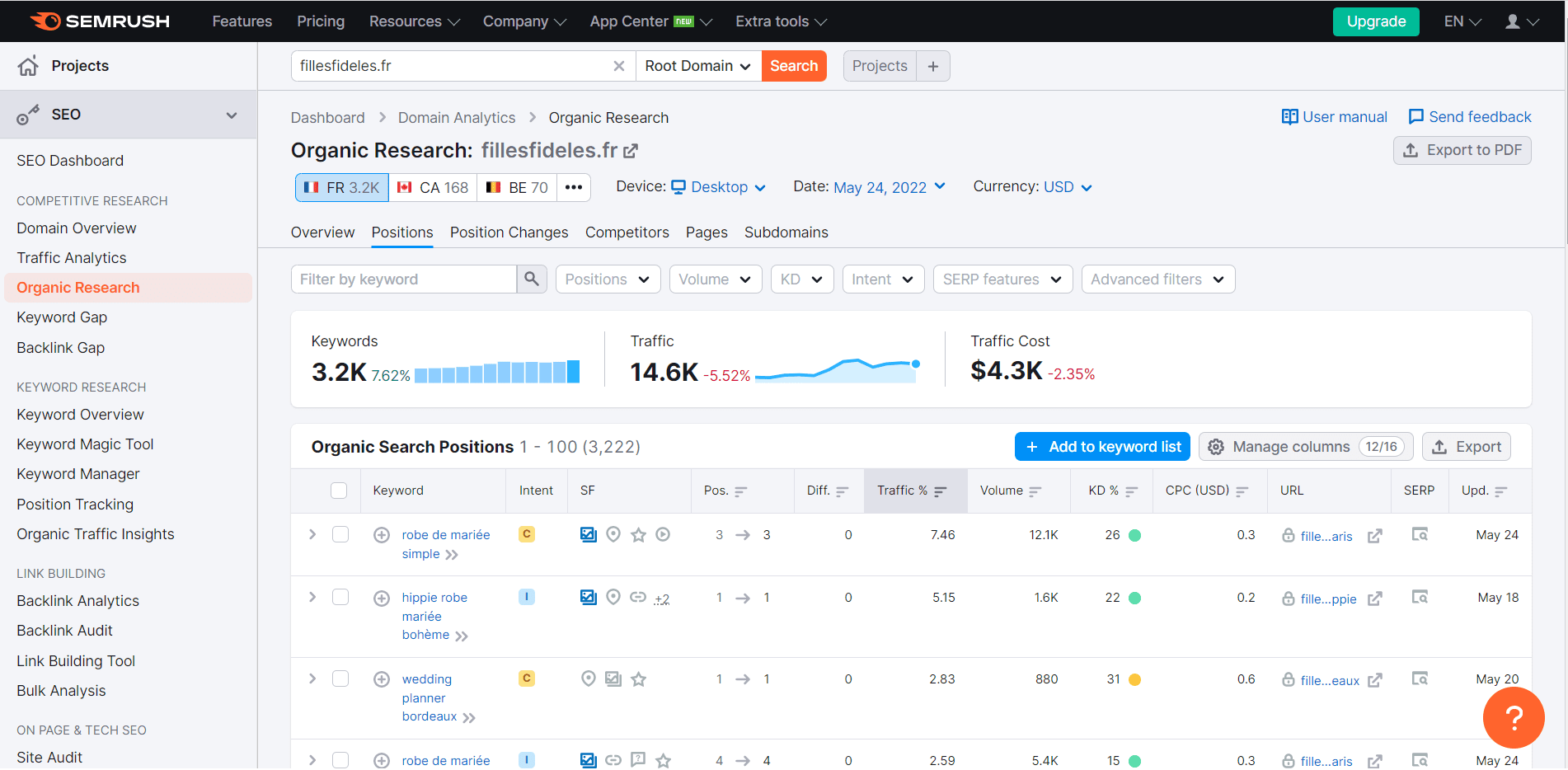Viewport: 1568px width, 770px height.
Task: Add 'wedding planner bordeaux' via plus circle
Action: (x=382, y=679)
